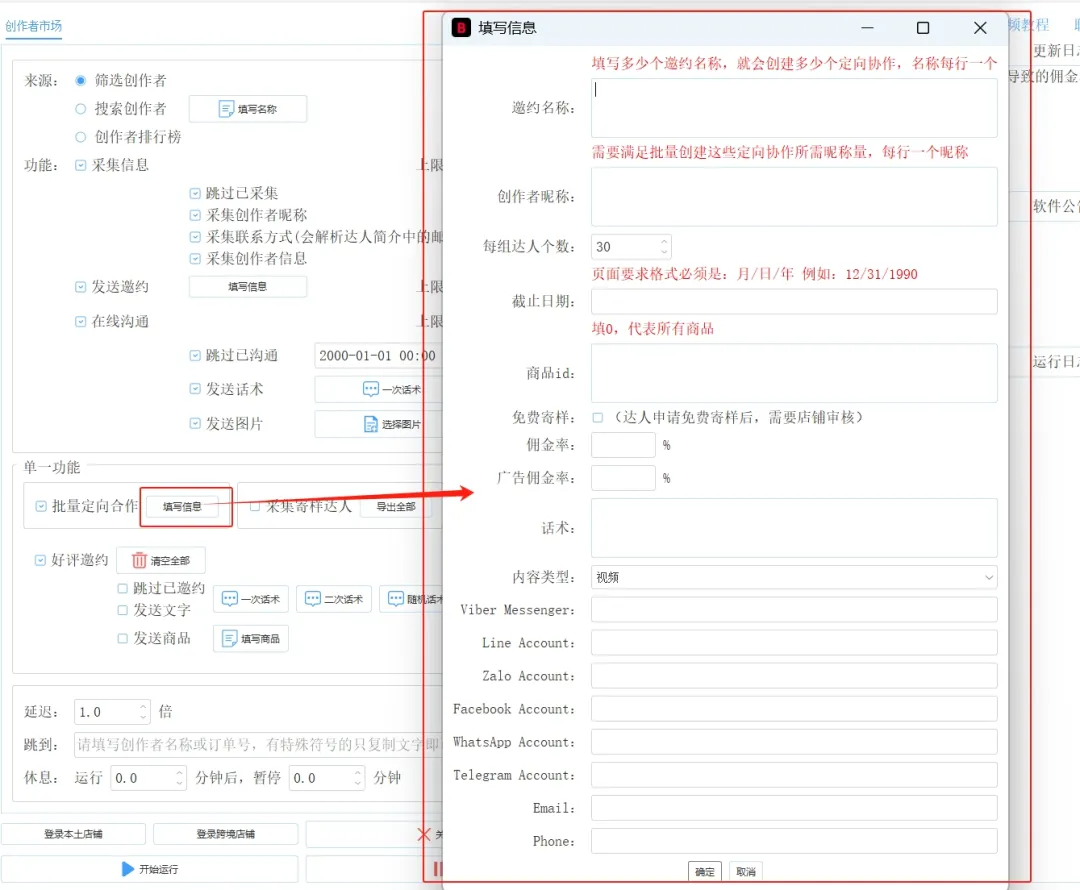Screen dimensions: 1080x890
Task: Toggle the 发送邀约 checkbox
Action: coord(81,287)
